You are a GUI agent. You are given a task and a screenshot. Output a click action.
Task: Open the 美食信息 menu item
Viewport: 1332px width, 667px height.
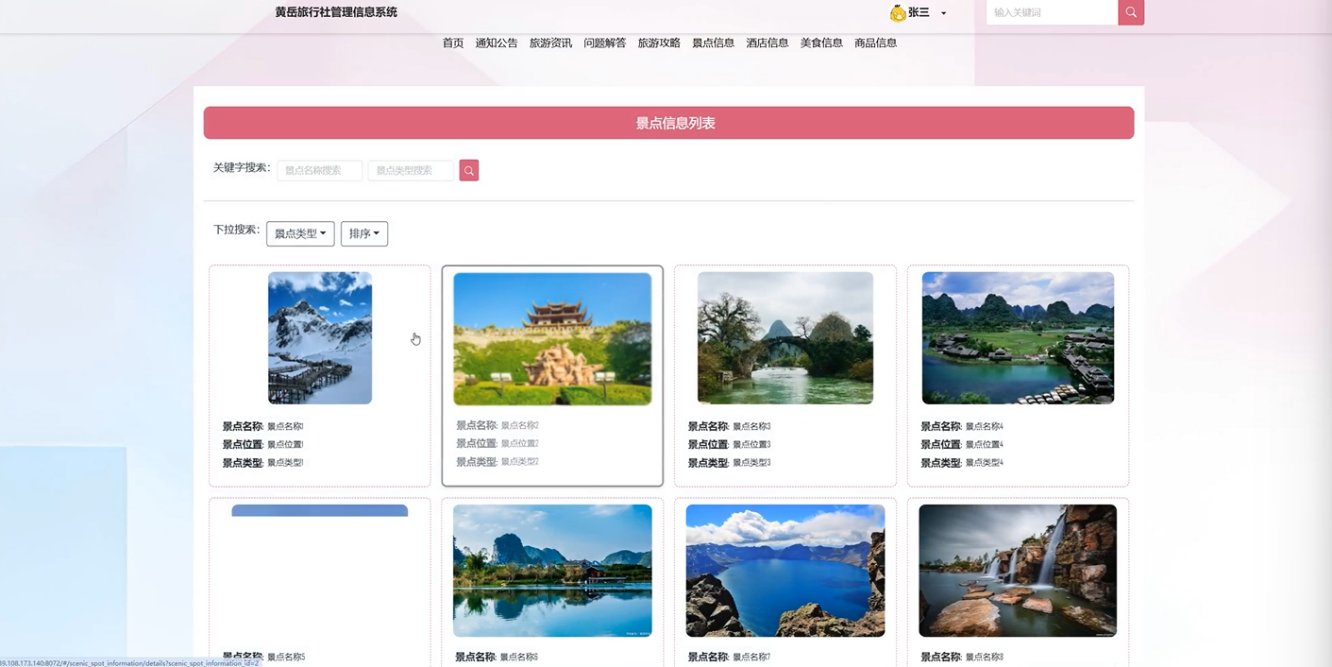(821, 43)
